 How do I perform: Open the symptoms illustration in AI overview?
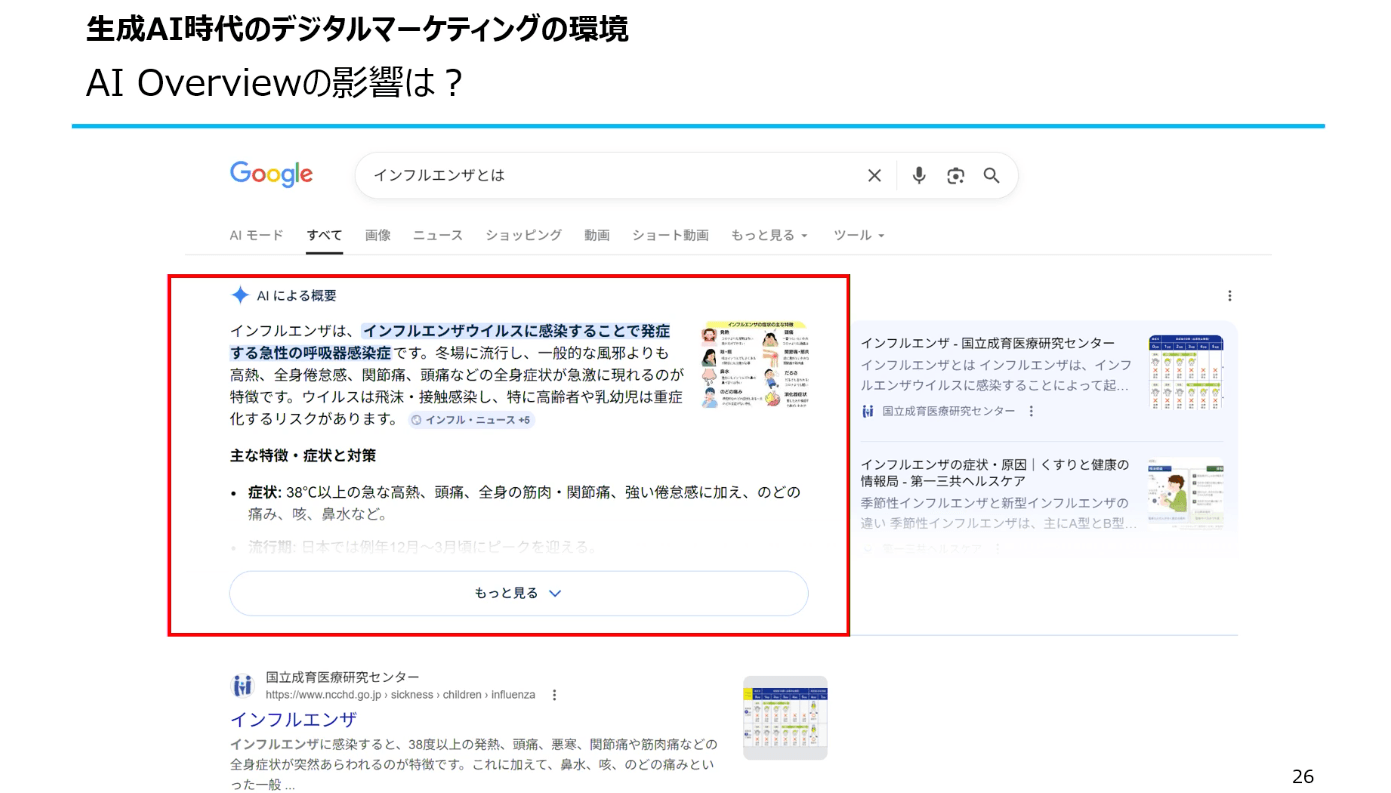coord(755,364)
